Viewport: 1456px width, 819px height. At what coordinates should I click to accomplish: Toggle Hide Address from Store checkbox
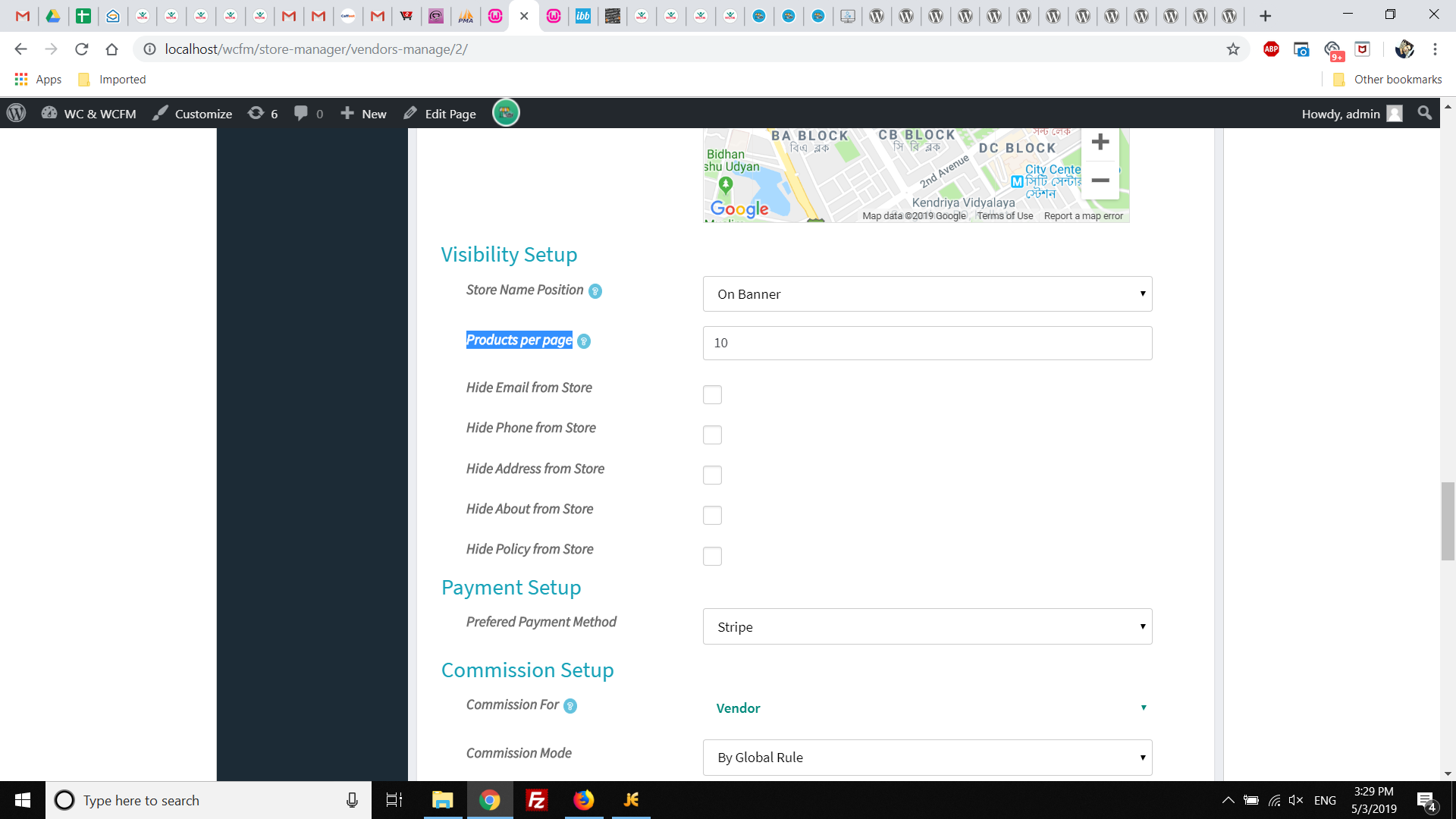coord(712,475)
